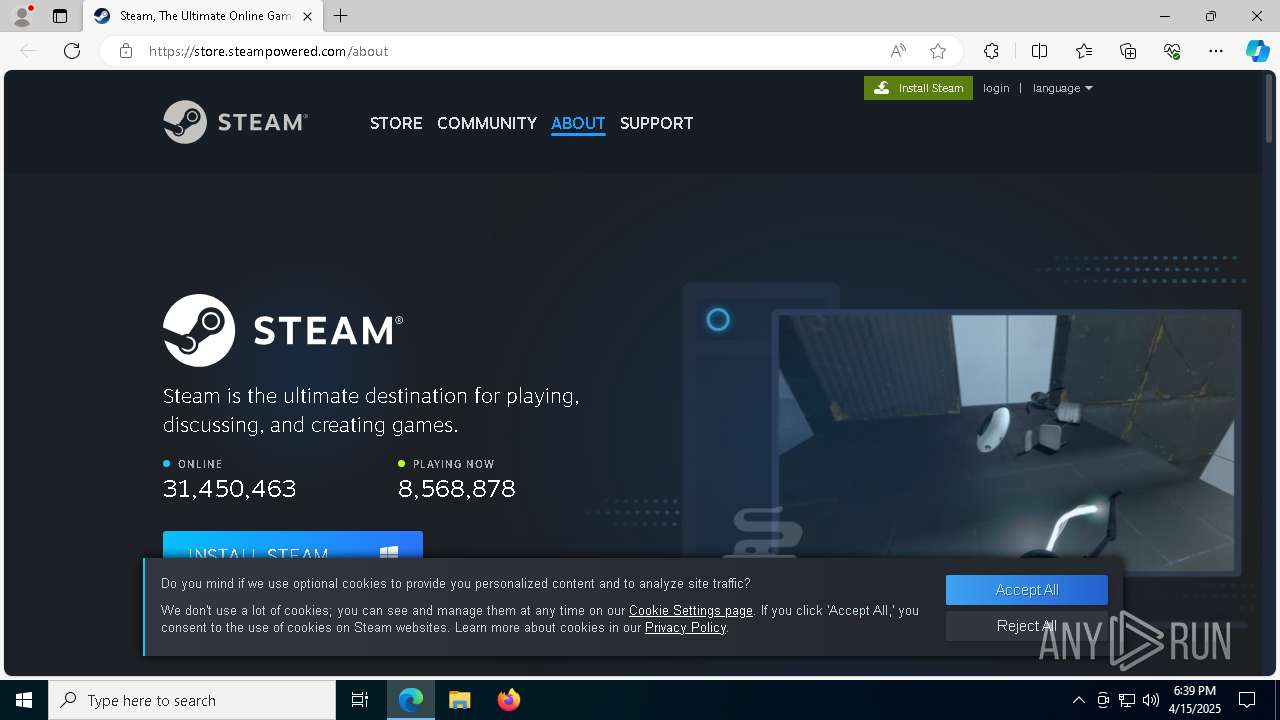Click the login link
Image resolution: width=1280 pixels, height=720 pixels.
pyautogui.click(x=996, y=88)
